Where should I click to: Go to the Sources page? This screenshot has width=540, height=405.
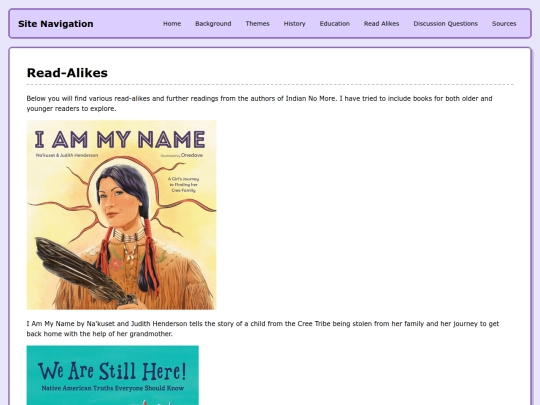[x=504, y=24]
